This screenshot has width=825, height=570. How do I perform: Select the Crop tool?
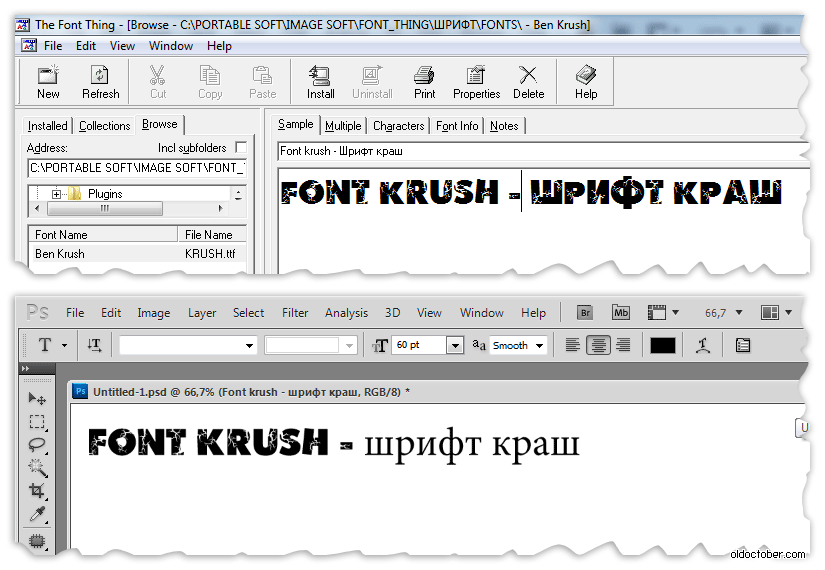point(37,491)
